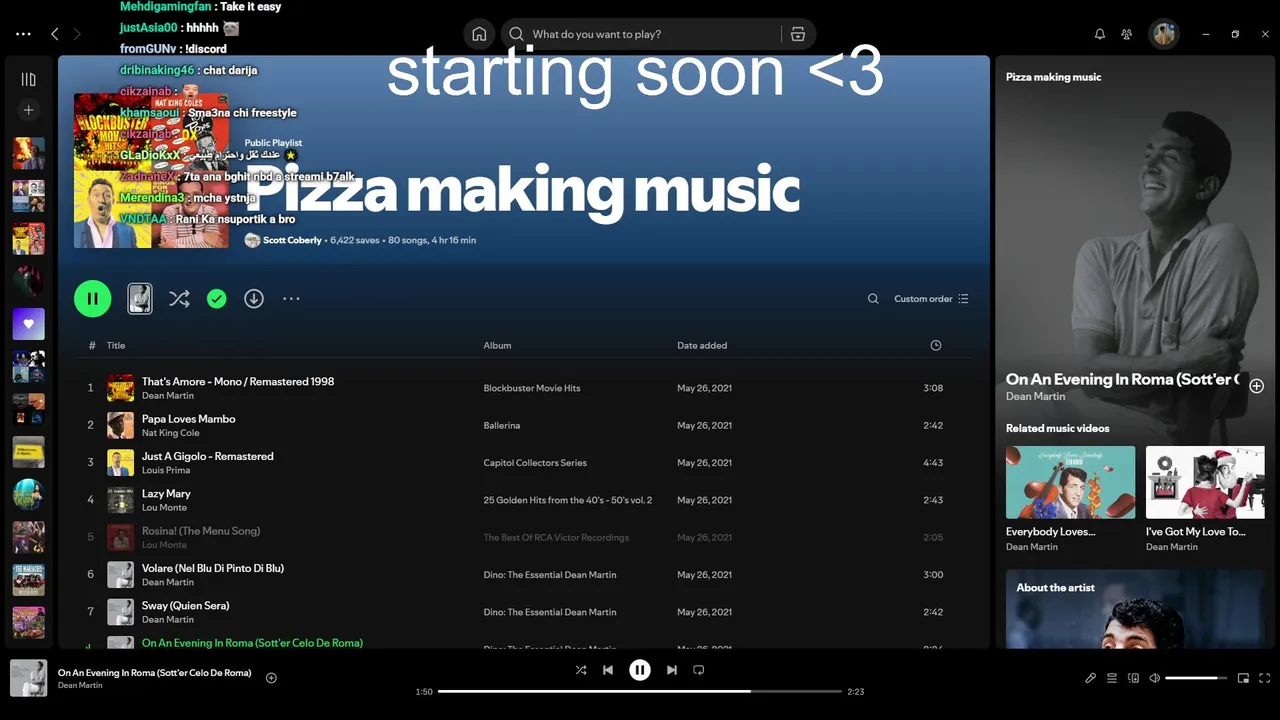Open Pizza making music panel title

coord(1053,77)
